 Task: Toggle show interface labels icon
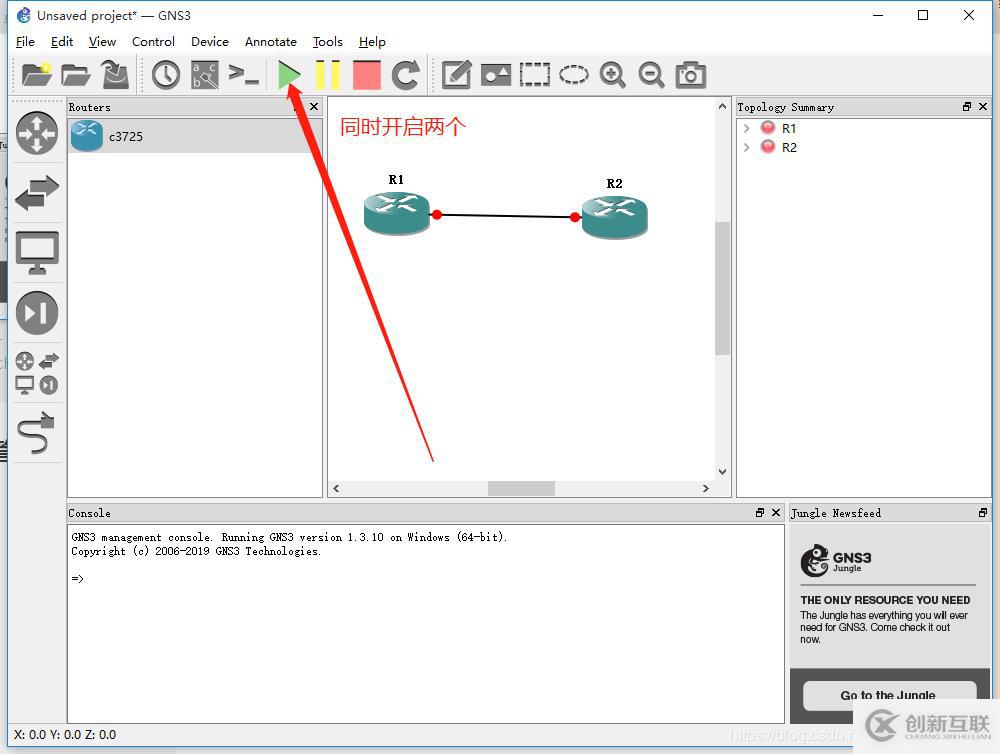pyautogui.click(x=205, y=75)
